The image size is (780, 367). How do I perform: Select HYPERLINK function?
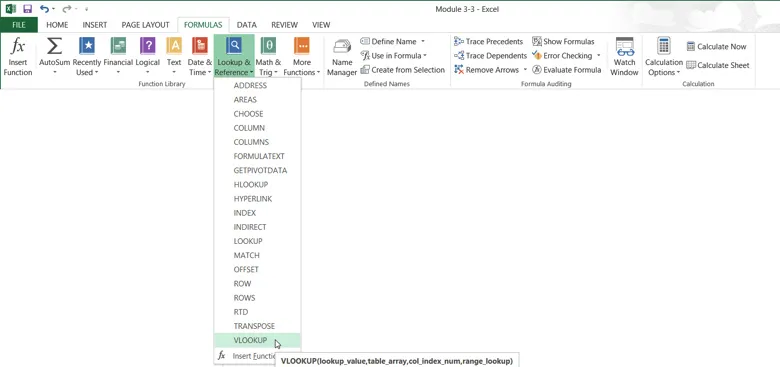point(257,199)
